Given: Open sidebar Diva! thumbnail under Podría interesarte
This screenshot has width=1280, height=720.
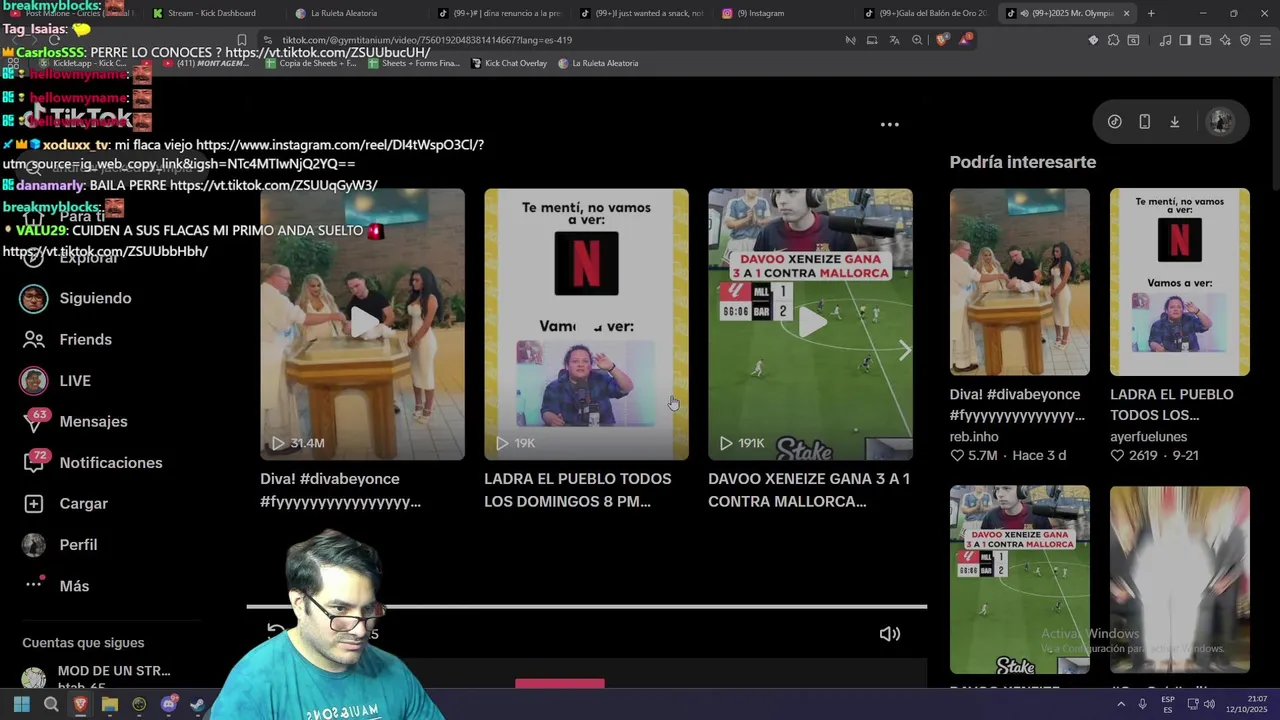Looking at the screenshot, I should [x=1019, y=282].
